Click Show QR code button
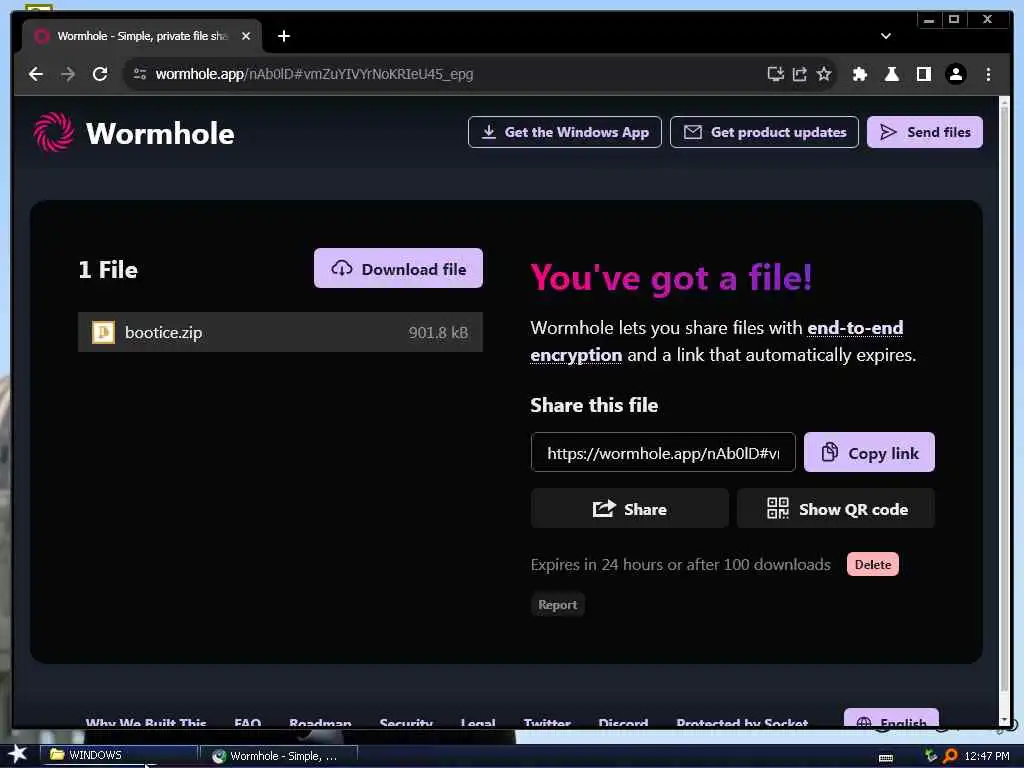The height and width of the screenshot is (768, 1024). [836, 509]
